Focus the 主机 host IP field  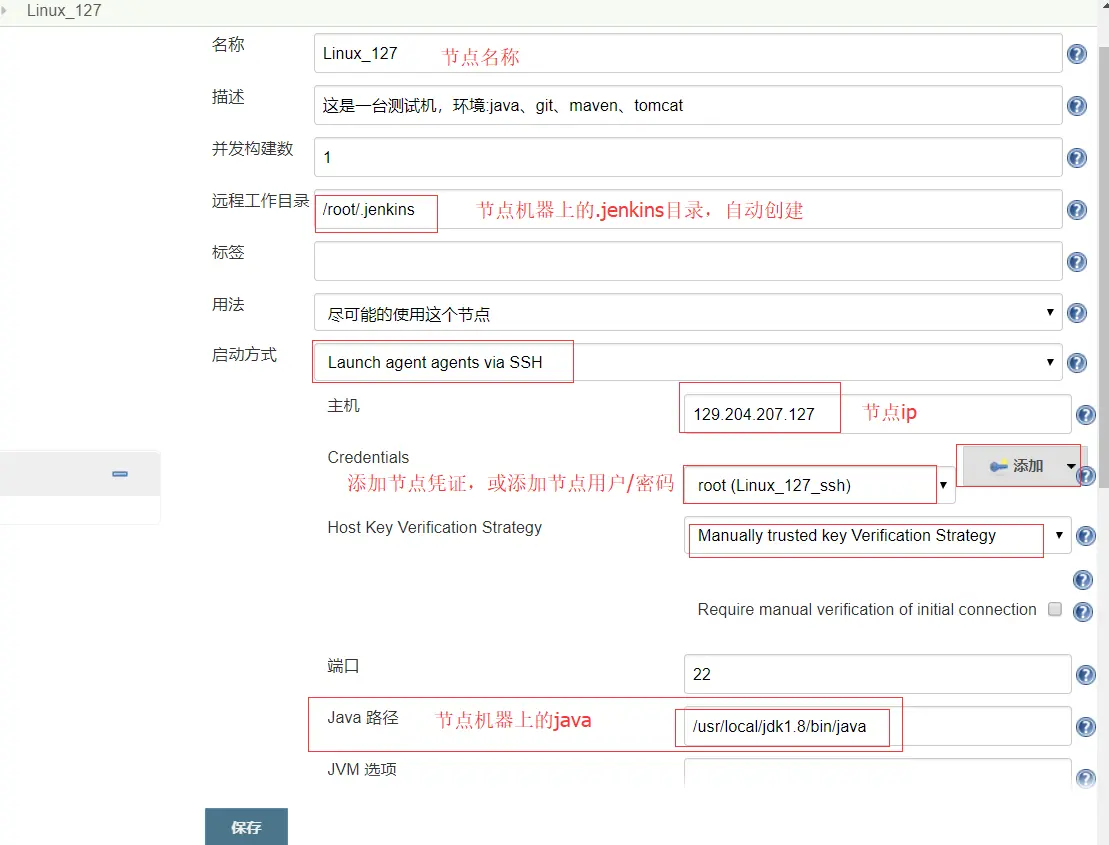tap(878, 414)
